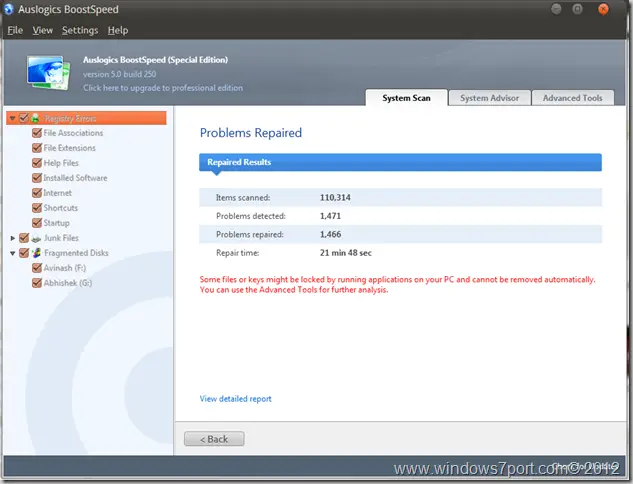This screenshot has width=633, height=484.
Task: Toggle the Junk Files checkbox
Action: (x=24, y=238)
